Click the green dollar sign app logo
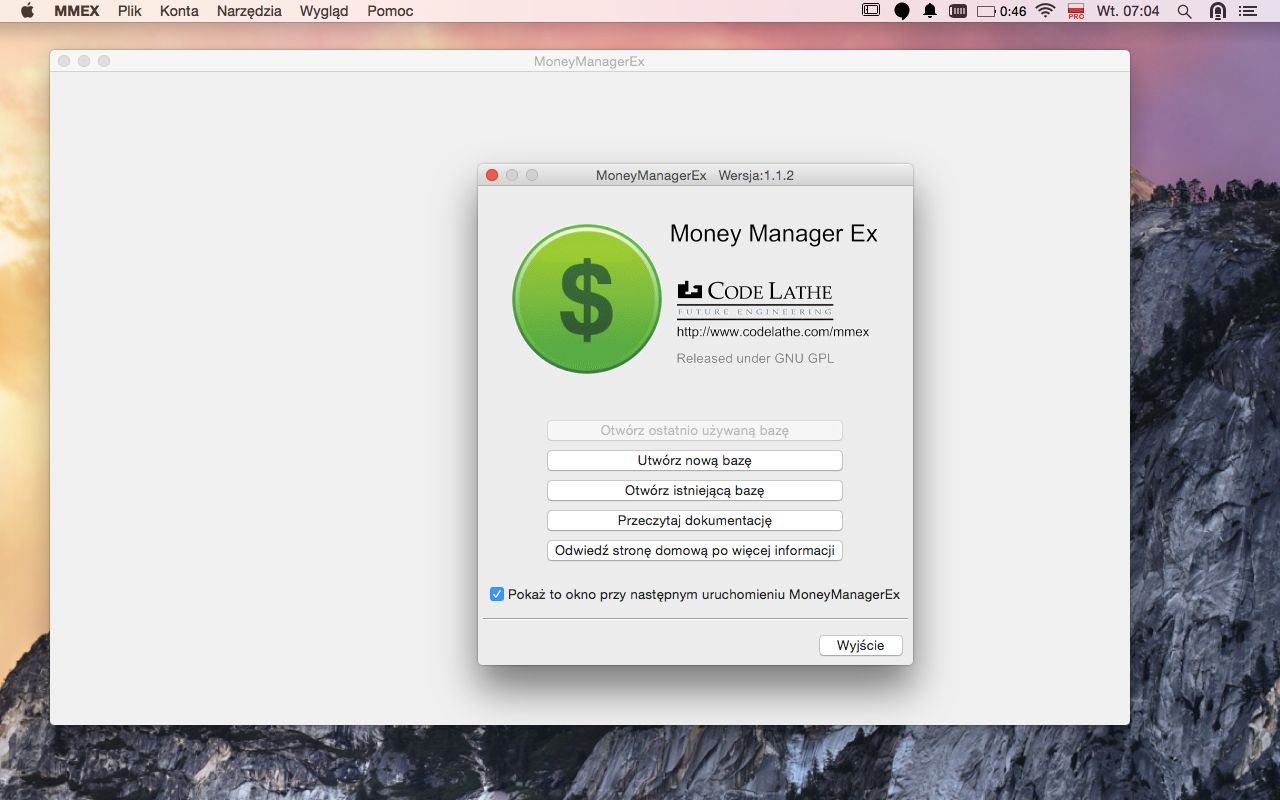The height and width of the screenshot is (800, 1280). [x=587, y=299]
